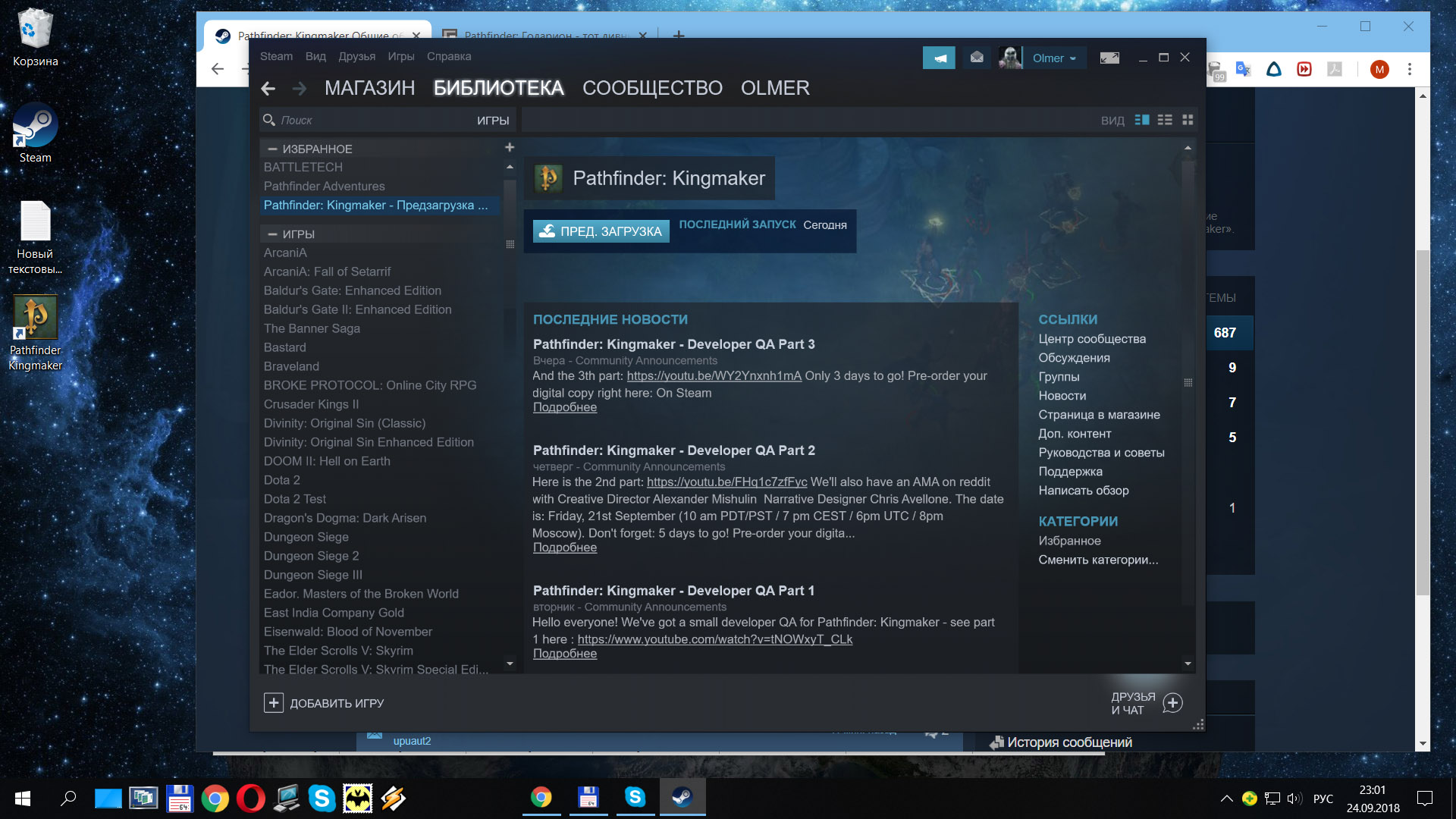The height and width of the screenshot is (819, 1456).
Task: Collapse the ИГРЫ category
Action: coord(272,234)
